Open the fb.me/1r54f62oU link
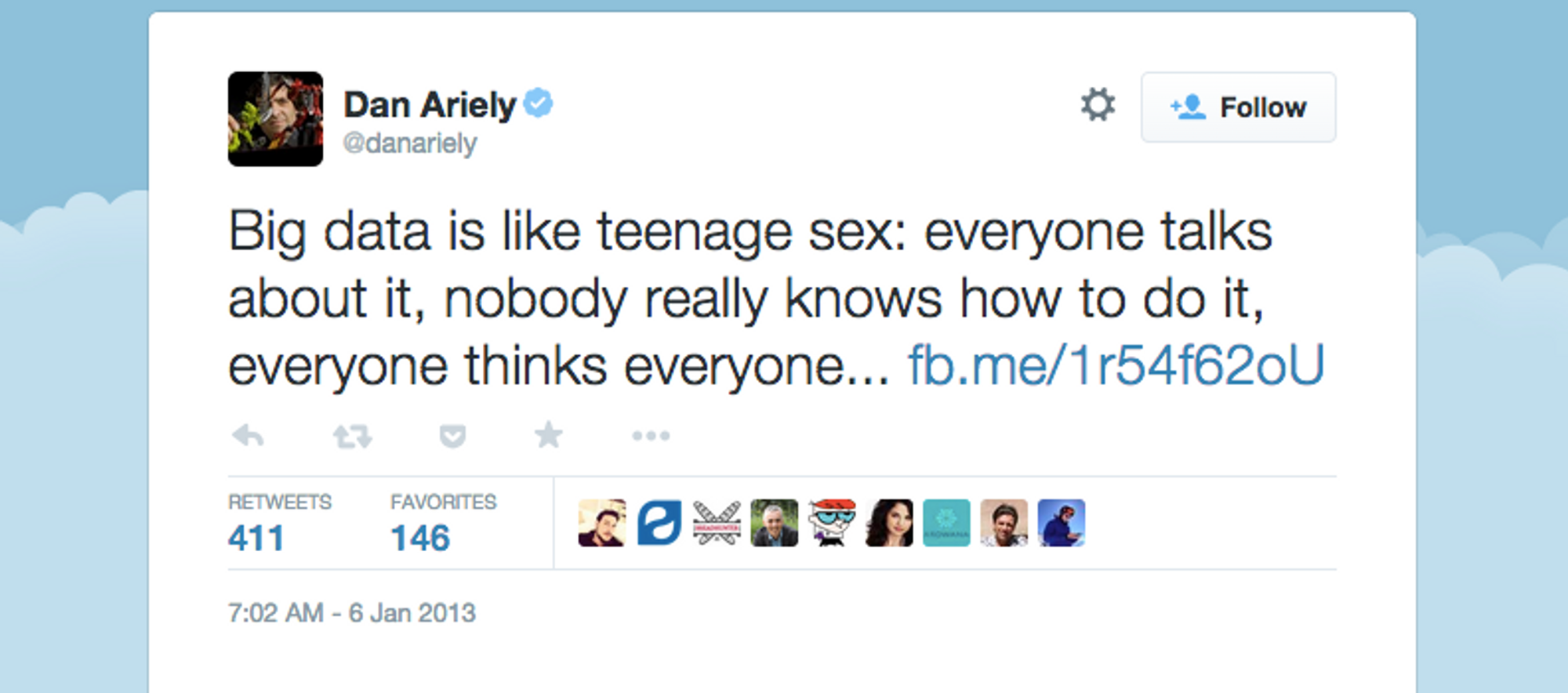Screen dimensions: 1568x693 1116,365
